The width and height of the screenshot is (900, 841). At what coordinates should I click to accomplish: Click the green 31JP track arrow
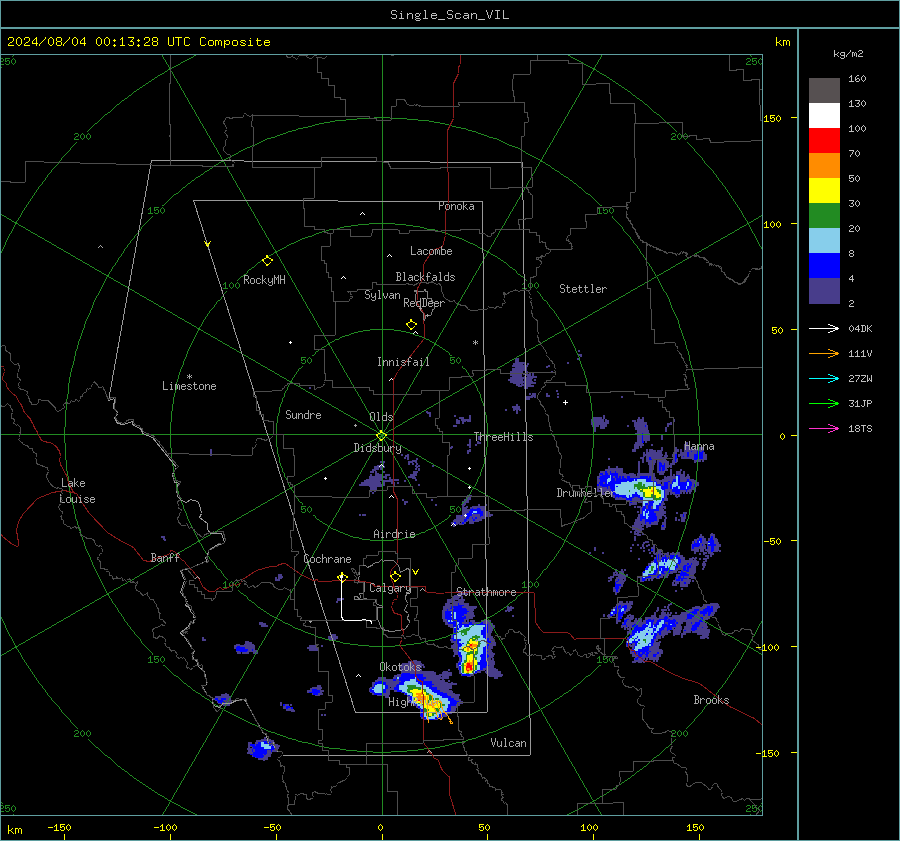tap(824, 404)
